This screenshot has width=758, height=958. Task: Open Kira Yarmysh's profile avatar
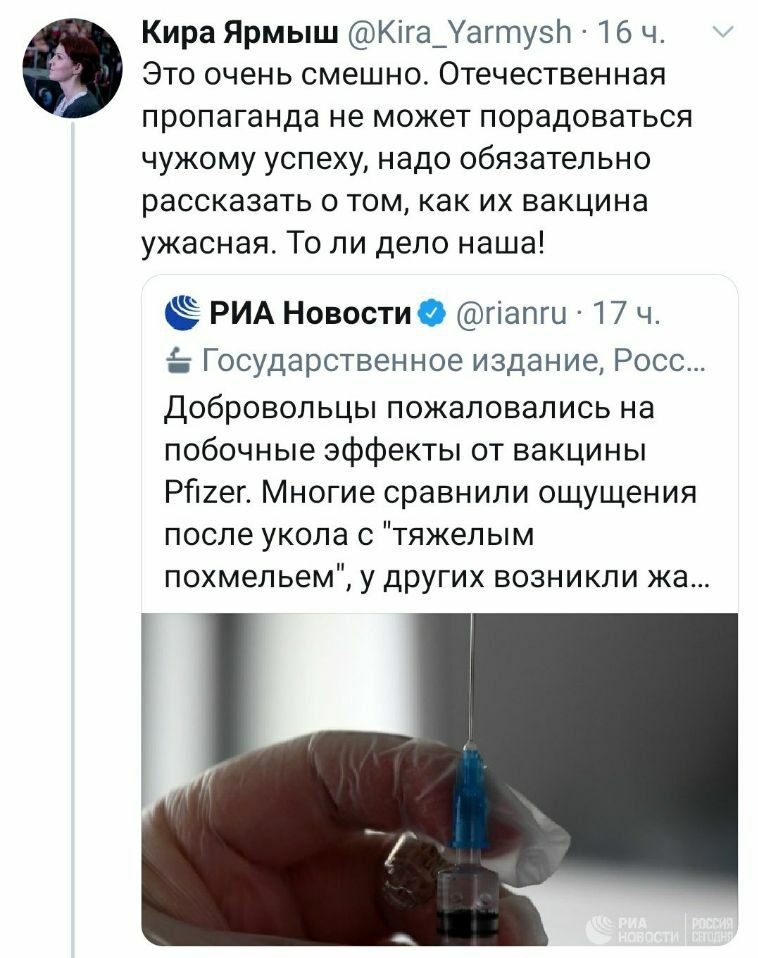click(73, 68)
